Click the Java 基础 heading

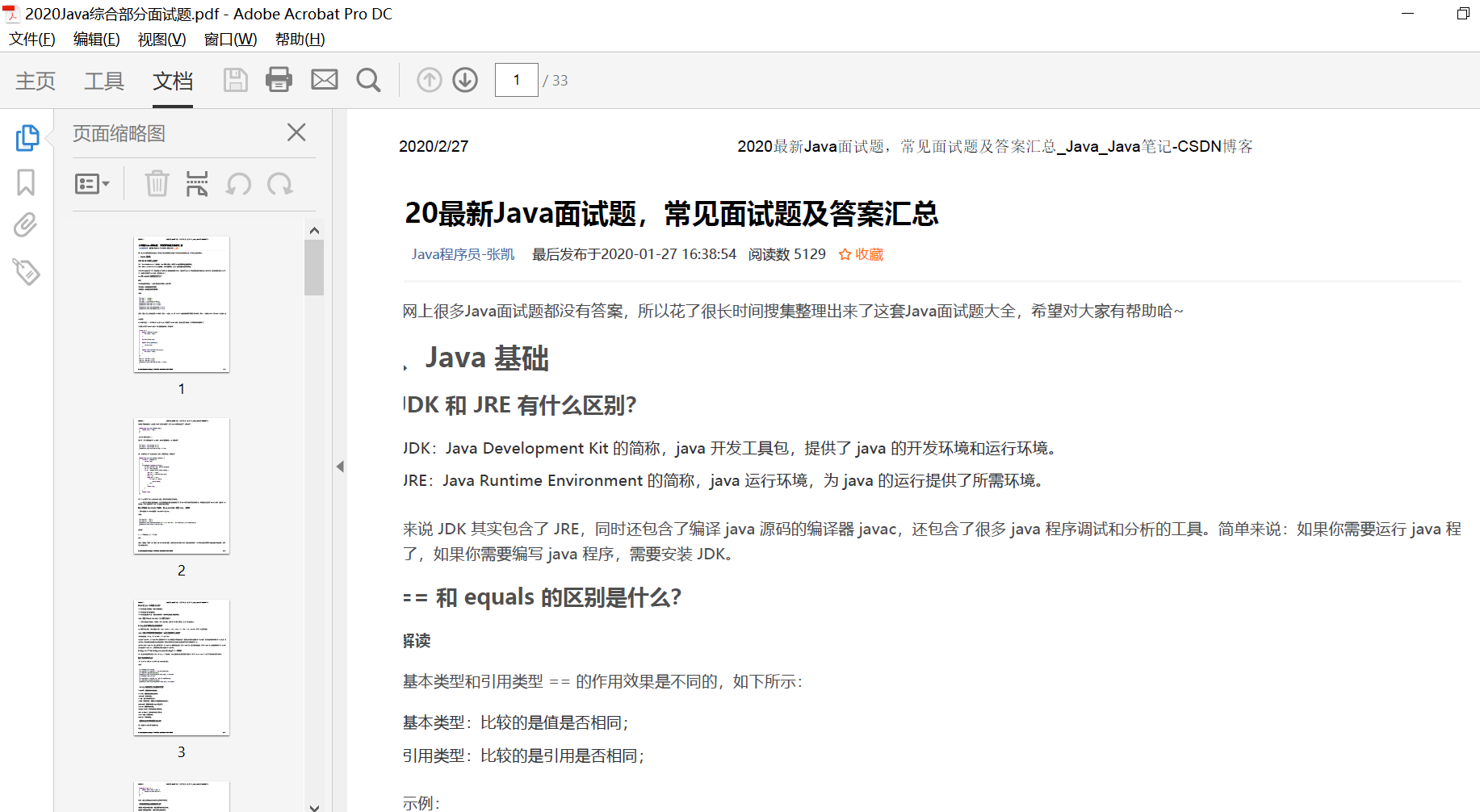487,358
